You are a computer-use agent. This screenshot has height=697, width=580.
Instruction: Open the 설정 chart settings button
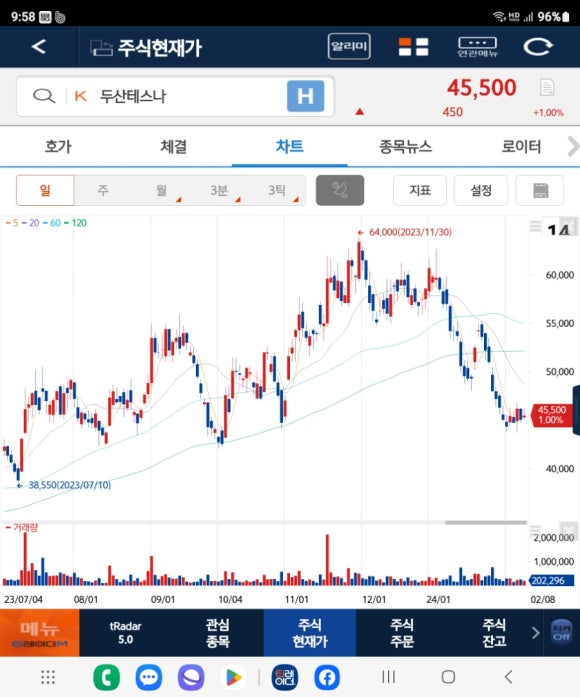pos(481,190)
